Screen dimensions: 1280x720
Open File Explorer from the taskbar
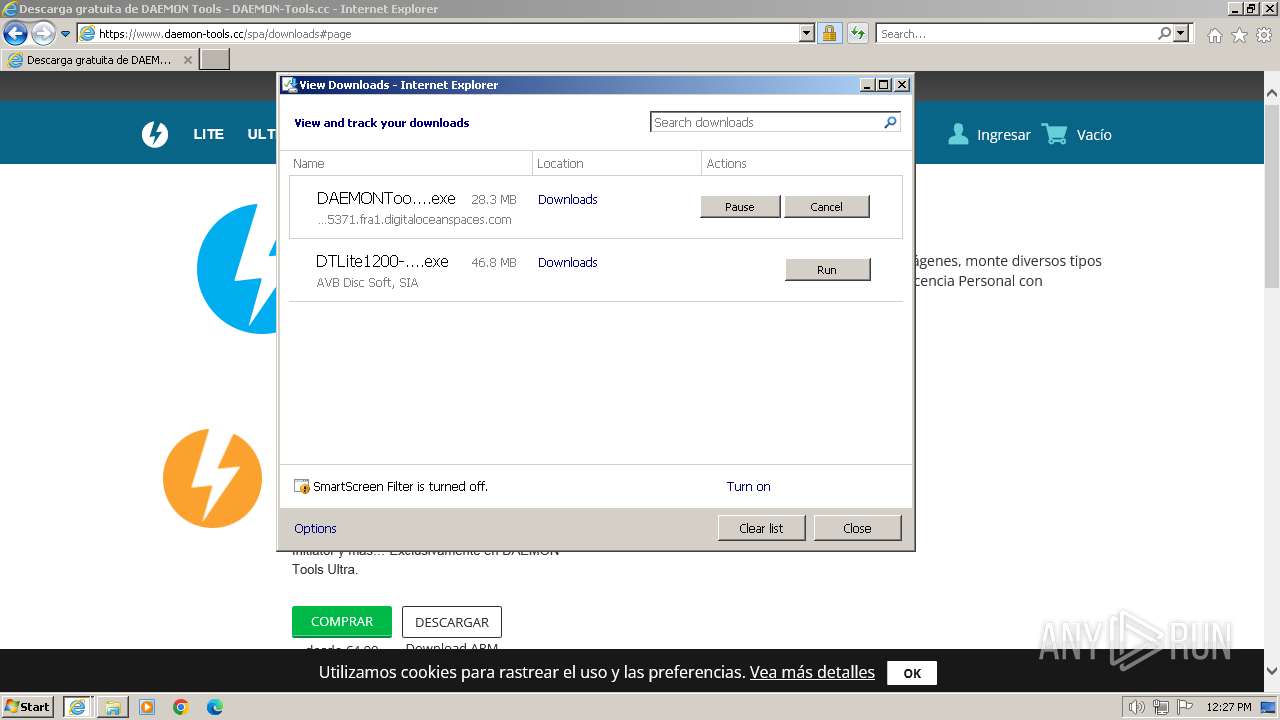(x=112, y=707)
